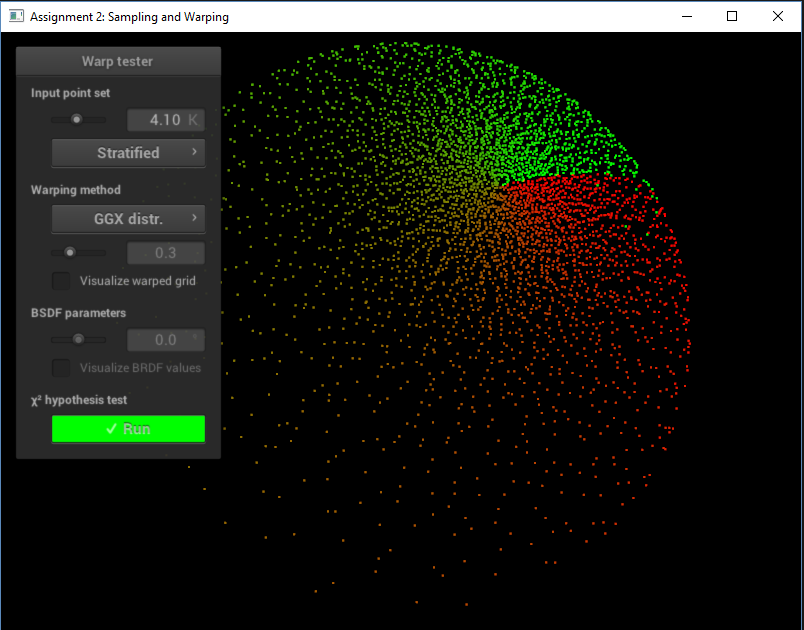The image size is (804, 630).
Task: Open the GGX distr. warping method dropdown
Action: 128,219
